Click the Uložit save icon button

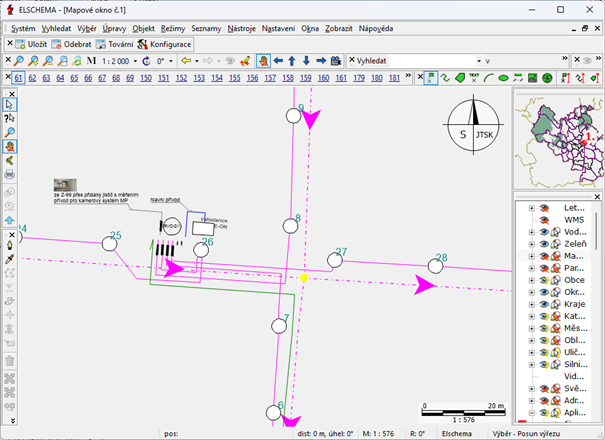26,44
